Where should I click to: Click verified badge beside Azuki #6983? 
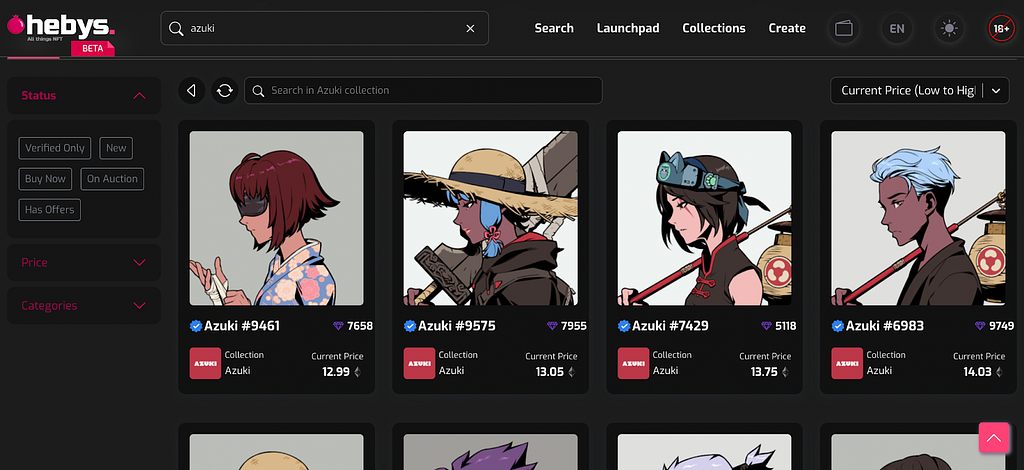pos(837,326)
